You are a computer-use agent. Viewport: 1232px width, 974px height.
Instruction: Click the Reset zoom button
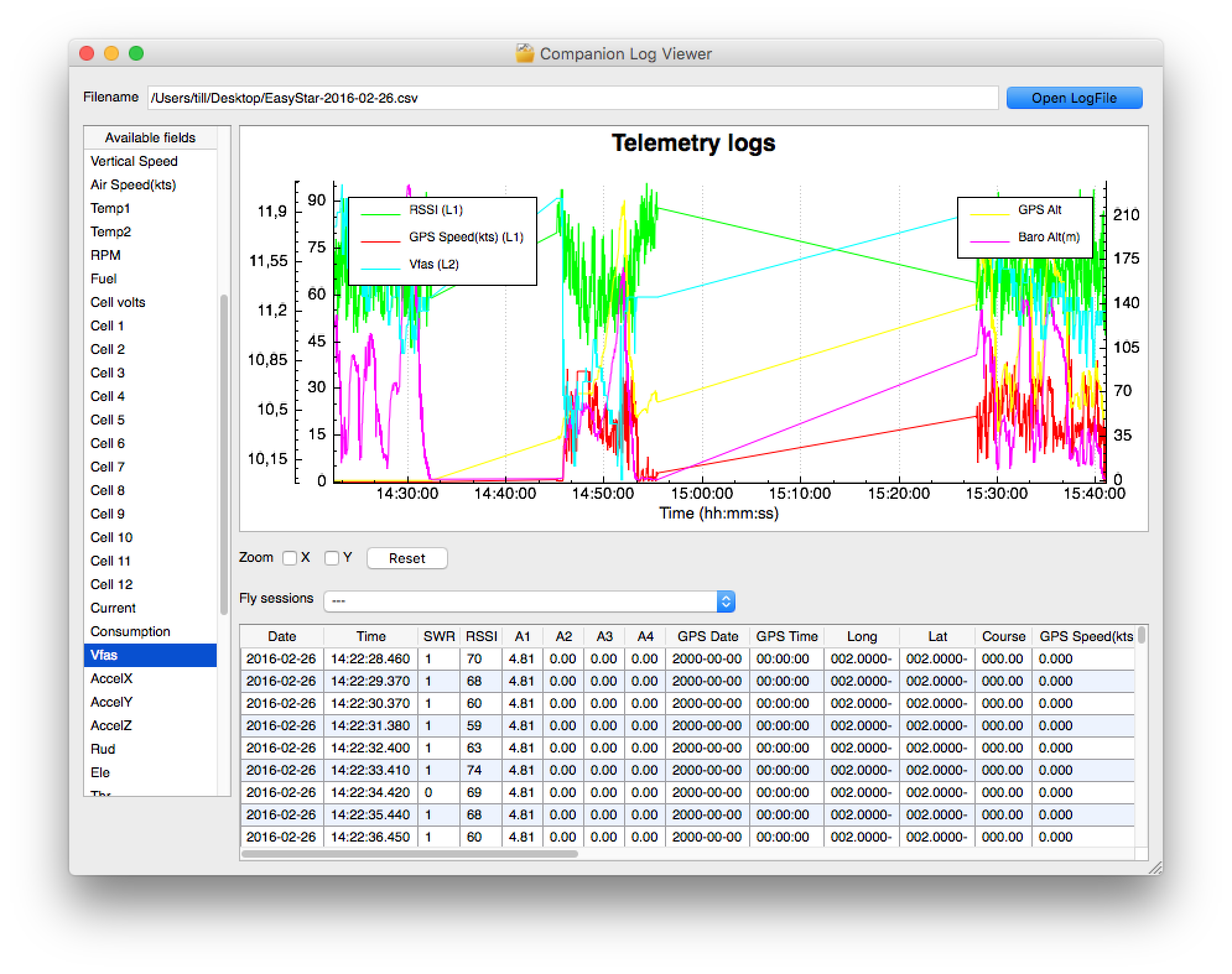click(407, 558)
